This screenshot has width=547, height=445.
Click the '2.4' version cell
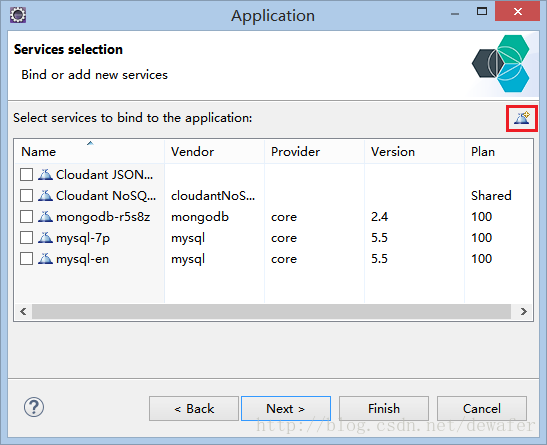click(x=380, y=217)
